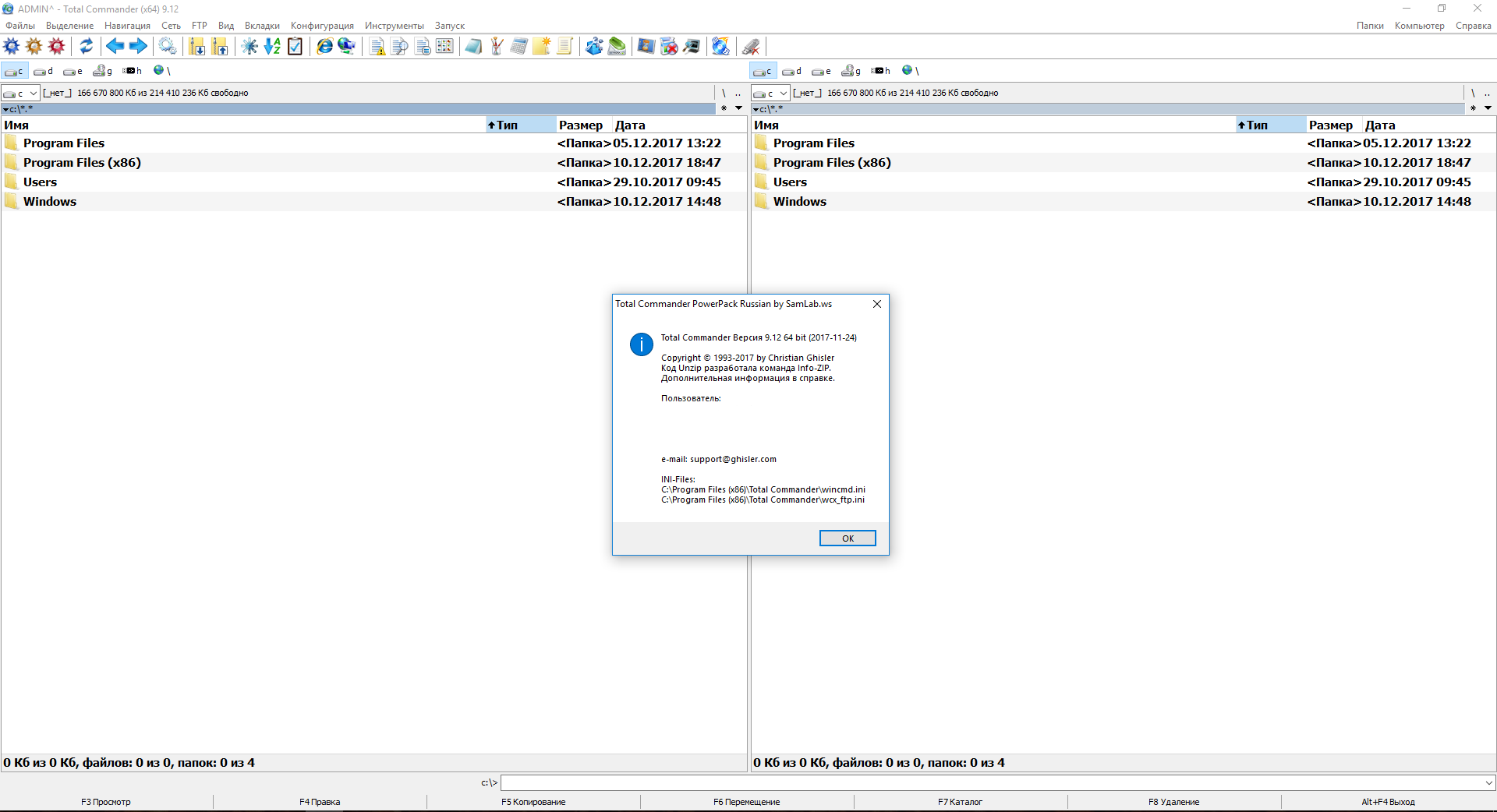This screenshot has height=812, width=1497.
Task: Open the right panel drive combo box
Action: pyautogui.click(x=770, y=94)
